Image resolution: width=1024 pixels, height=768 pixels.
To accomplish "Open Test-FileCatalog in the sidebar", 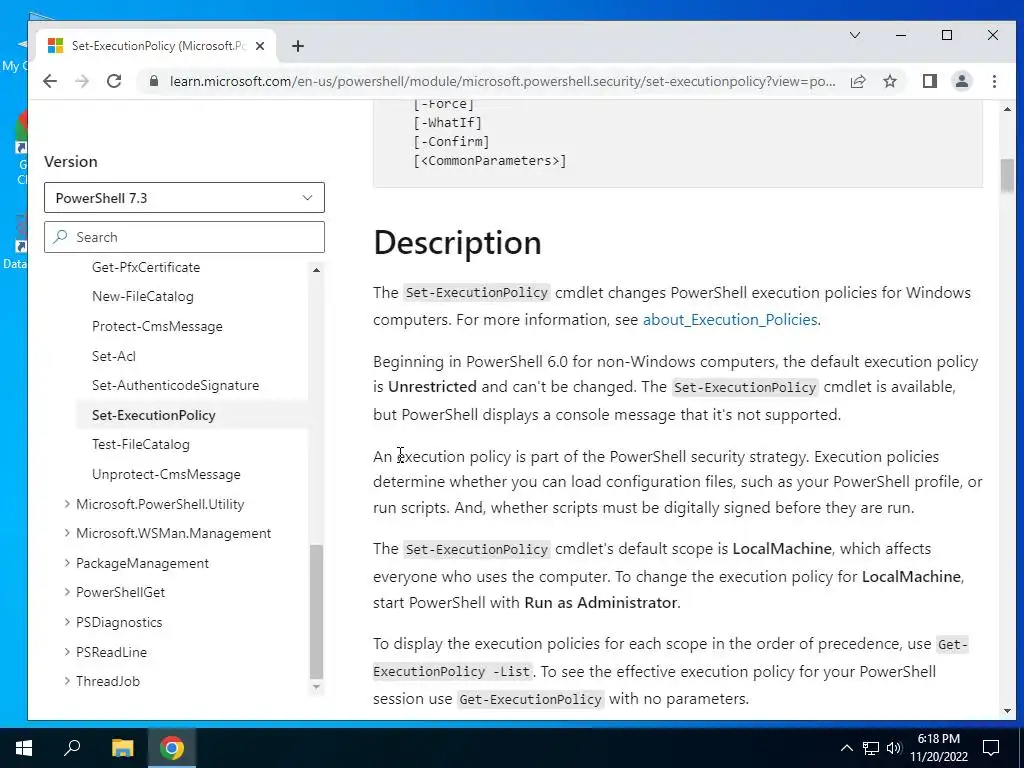I will point(141,445).
